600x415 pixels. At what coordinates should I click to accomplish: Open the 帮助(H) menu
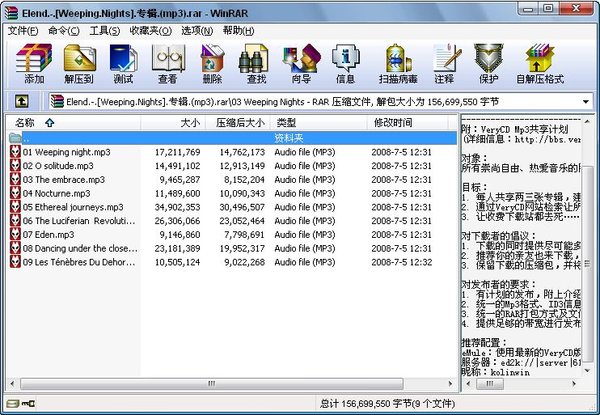coord(238,31)
